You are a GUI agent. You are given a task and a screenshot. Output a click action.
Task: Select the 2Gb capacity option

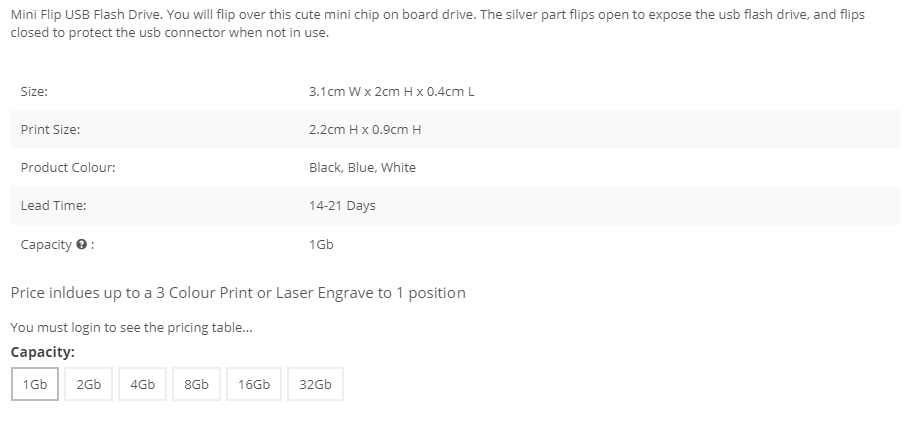[x=89, y=384]
